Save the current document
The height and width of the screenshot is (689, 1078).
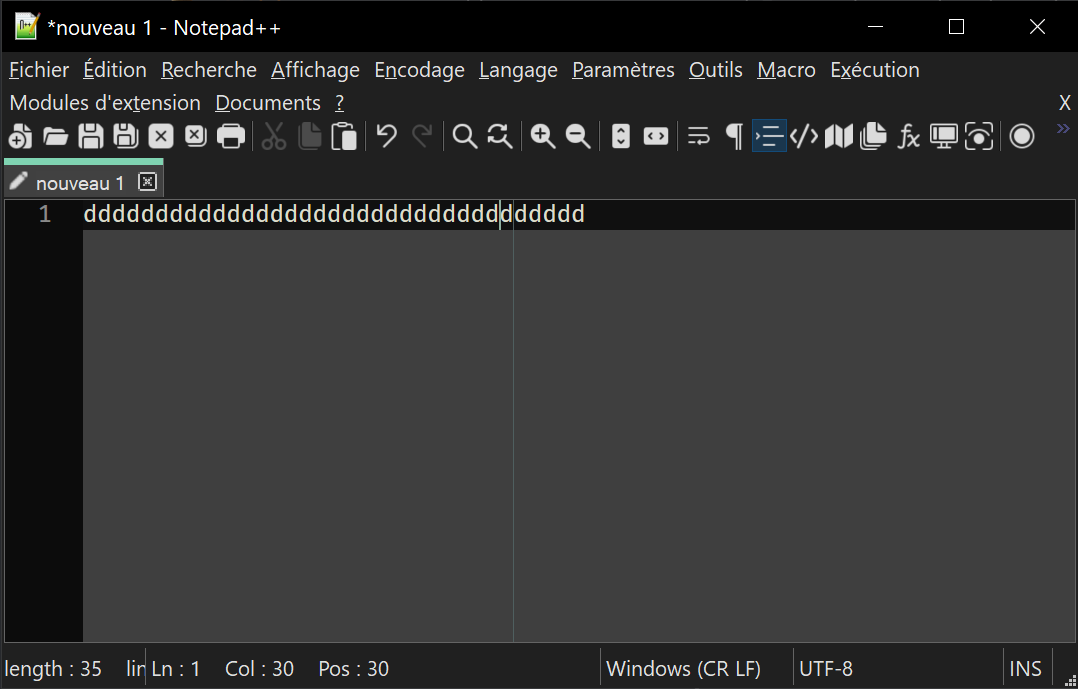[x=89, y=135]
